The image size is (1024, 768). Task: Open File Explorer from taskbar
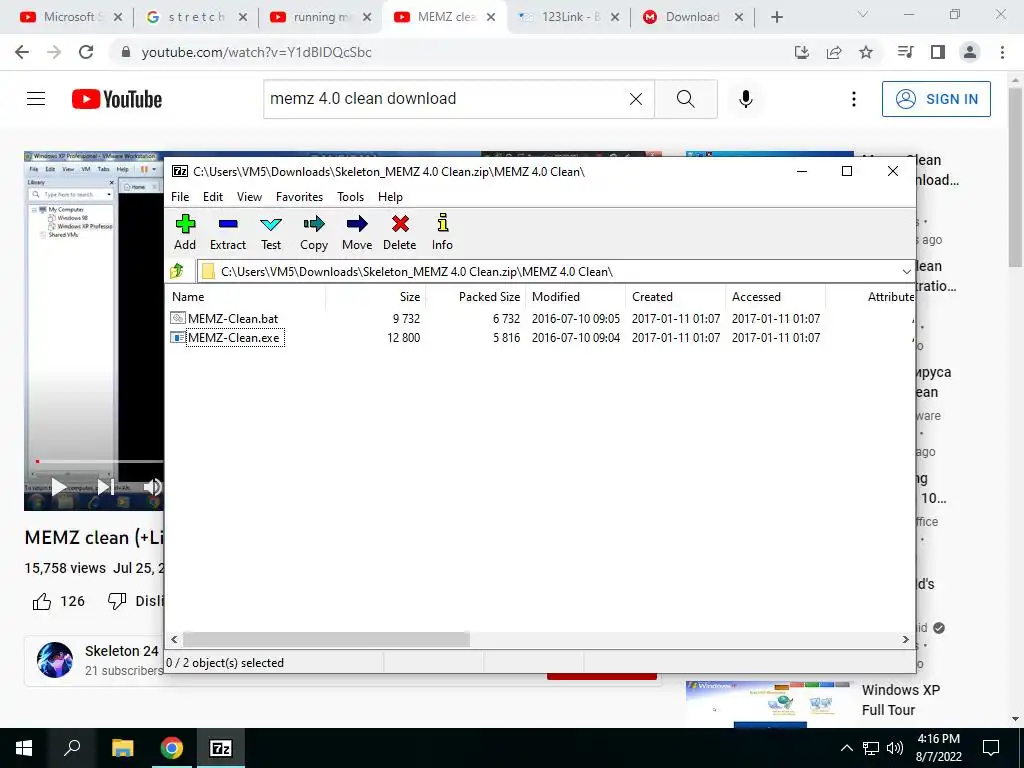point(122,748)
